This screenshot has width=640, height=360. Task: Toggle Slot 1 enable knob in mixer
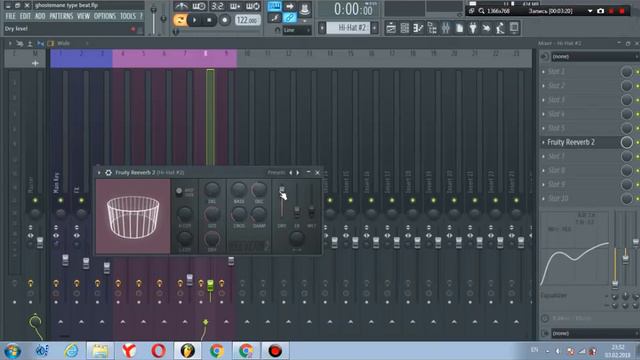tap(627, 72)
